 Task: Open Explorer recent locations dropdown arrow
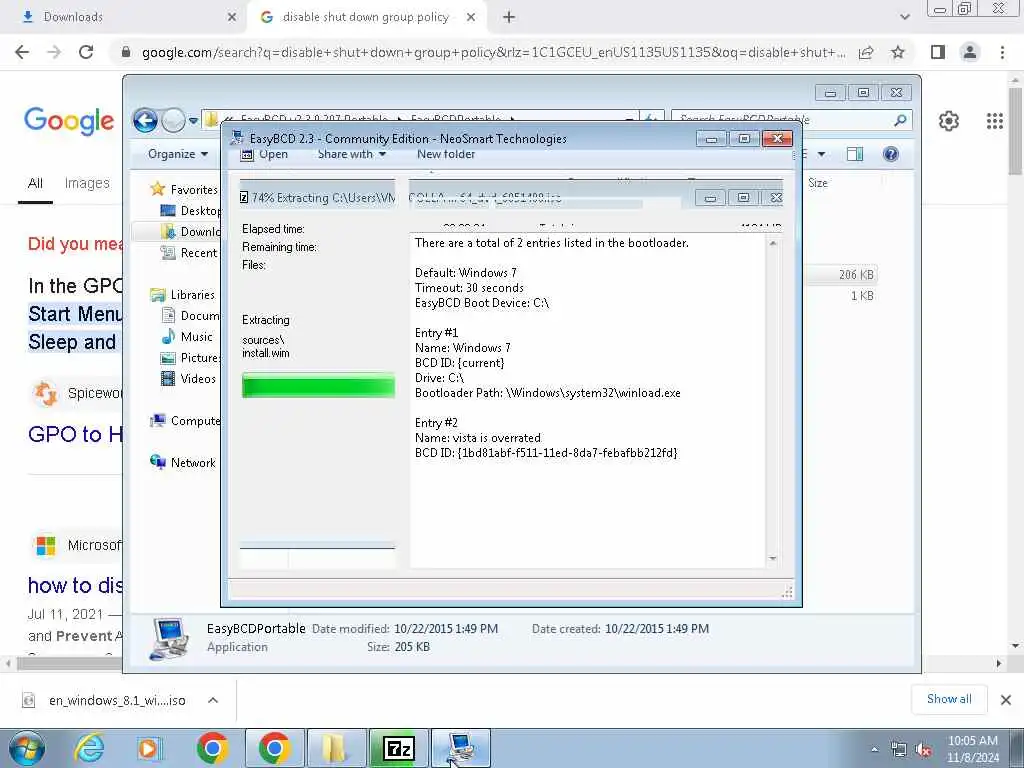tap(193, 120)
